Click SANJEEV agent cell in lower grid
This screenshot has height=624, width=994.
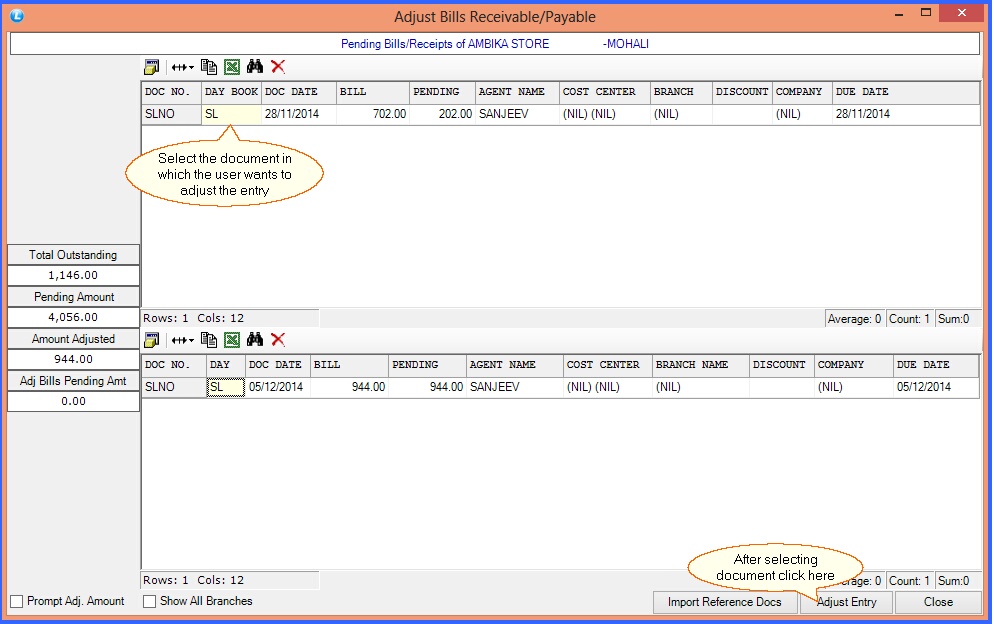[515, 387]
